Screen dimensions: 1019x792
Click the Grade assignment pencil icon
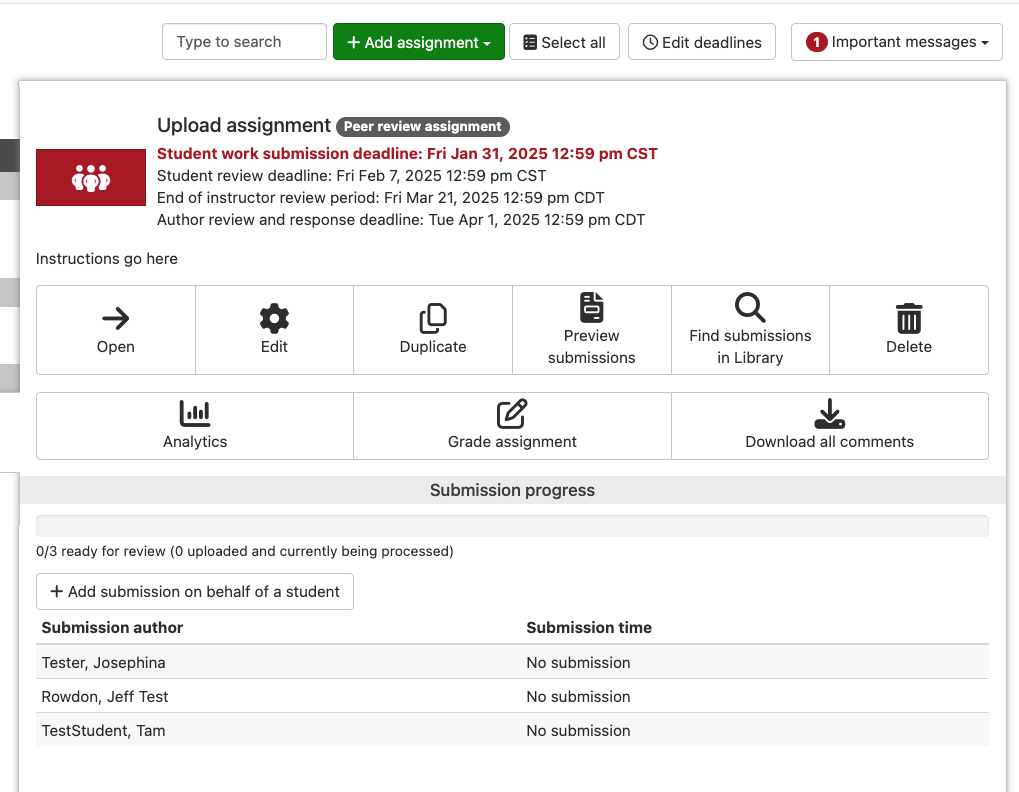click(x=512, y=413)
